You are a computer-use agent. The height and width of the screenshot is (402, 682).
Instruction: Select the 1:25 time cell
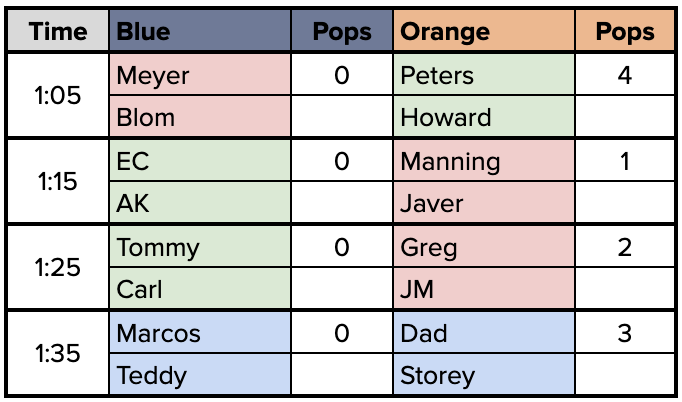point(58,267)
